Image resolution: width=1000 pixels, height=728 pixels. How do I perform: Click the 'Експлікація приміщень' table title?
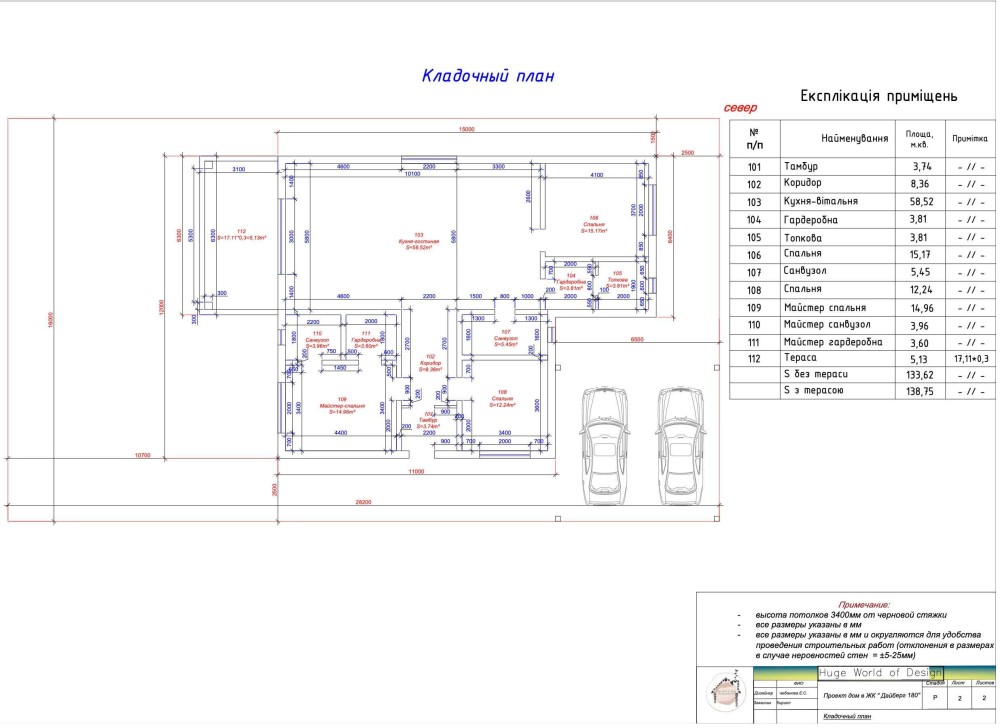[x=879, y=97]
